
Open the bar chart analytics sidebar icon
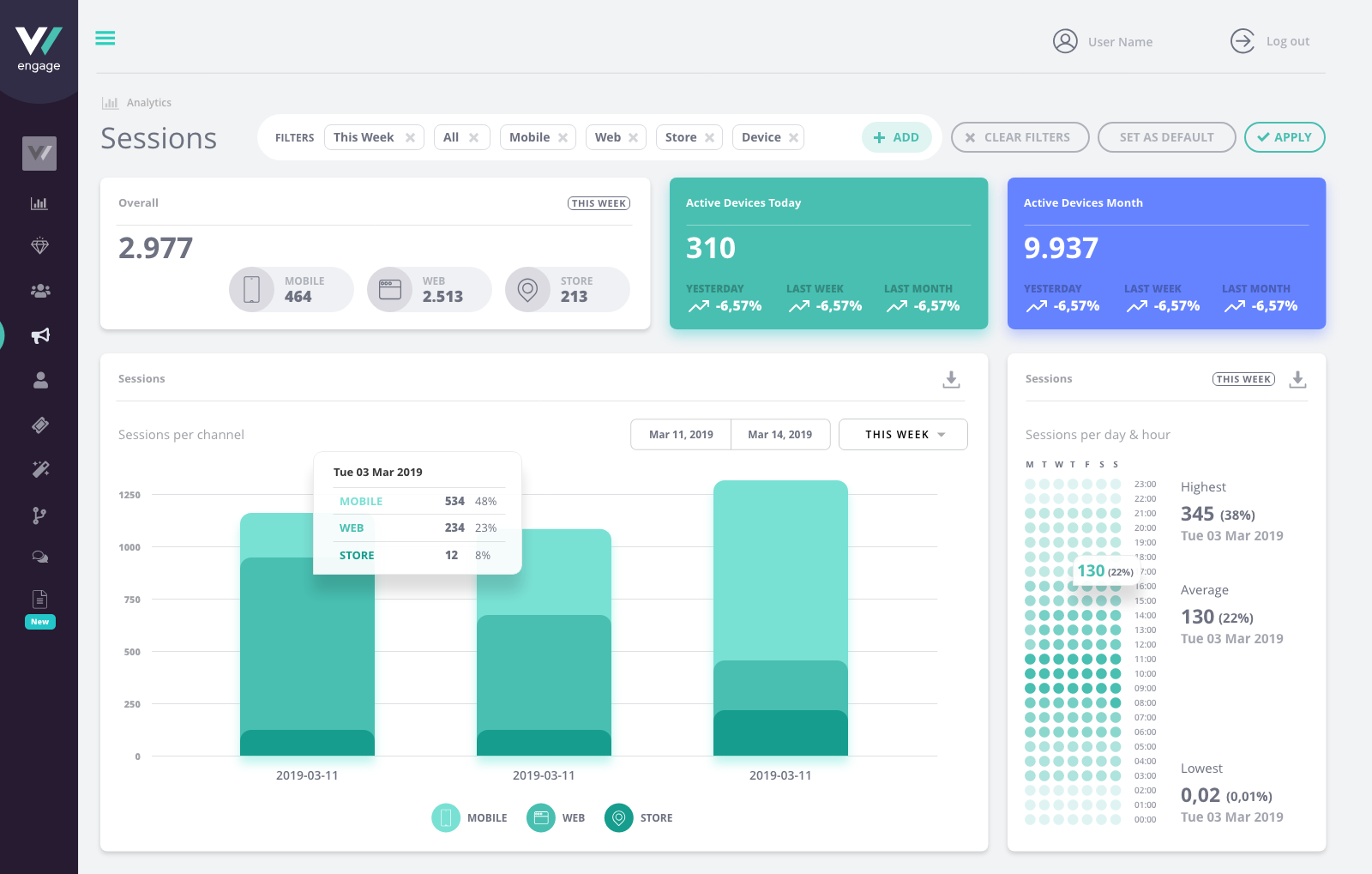pos(39,203)
